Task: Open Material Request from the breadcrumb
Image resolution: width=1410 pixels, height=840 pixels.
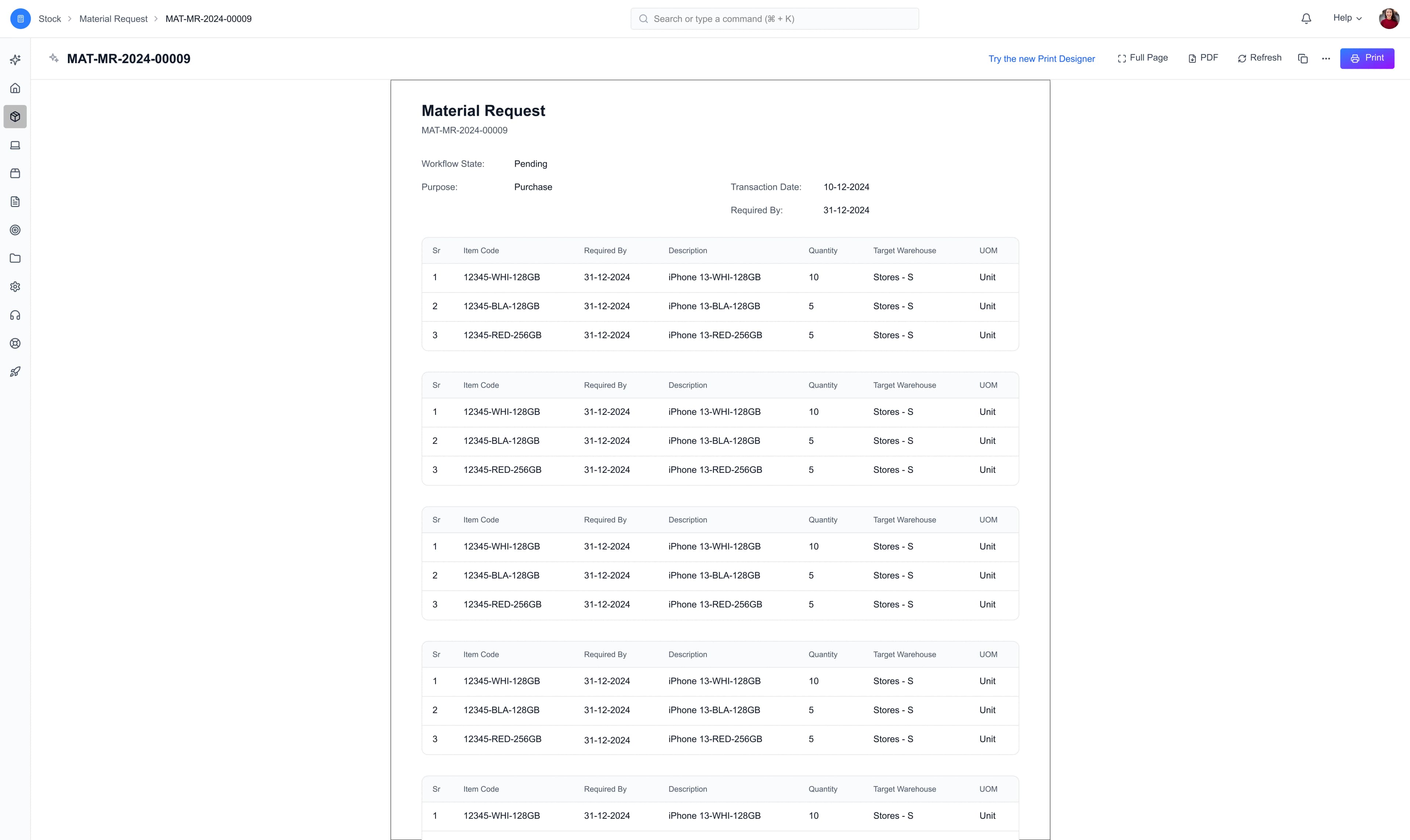Action: (x=113, y=18)
